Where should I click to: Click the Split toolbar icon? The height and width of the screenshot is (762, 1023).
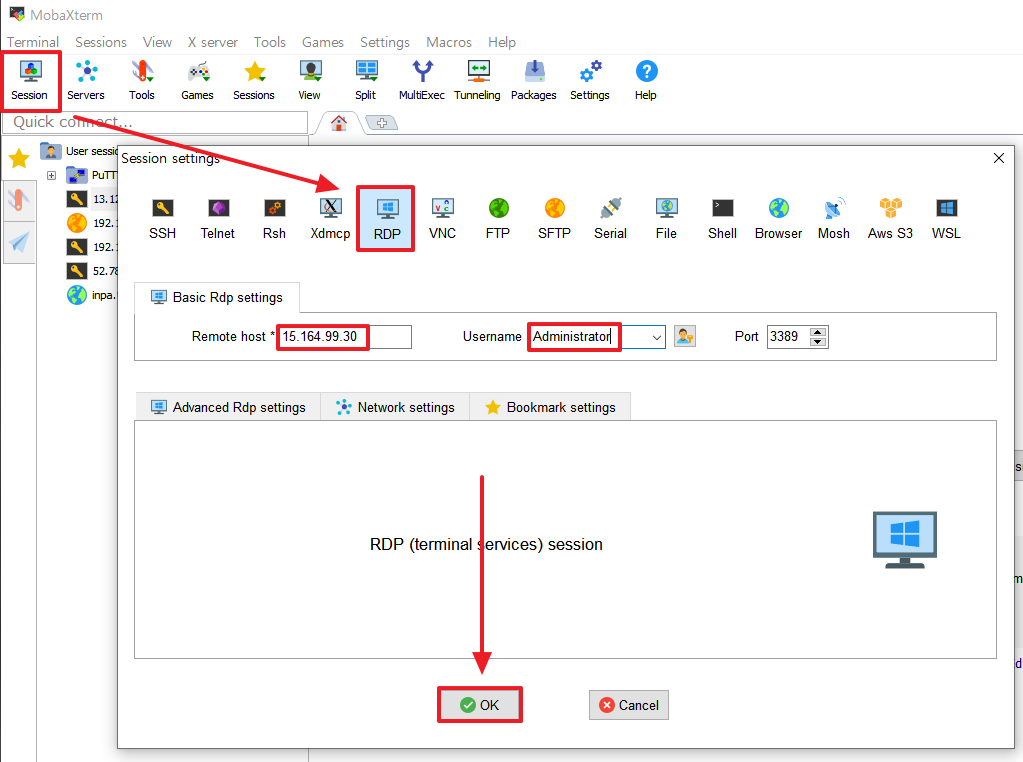click(365, 80)
